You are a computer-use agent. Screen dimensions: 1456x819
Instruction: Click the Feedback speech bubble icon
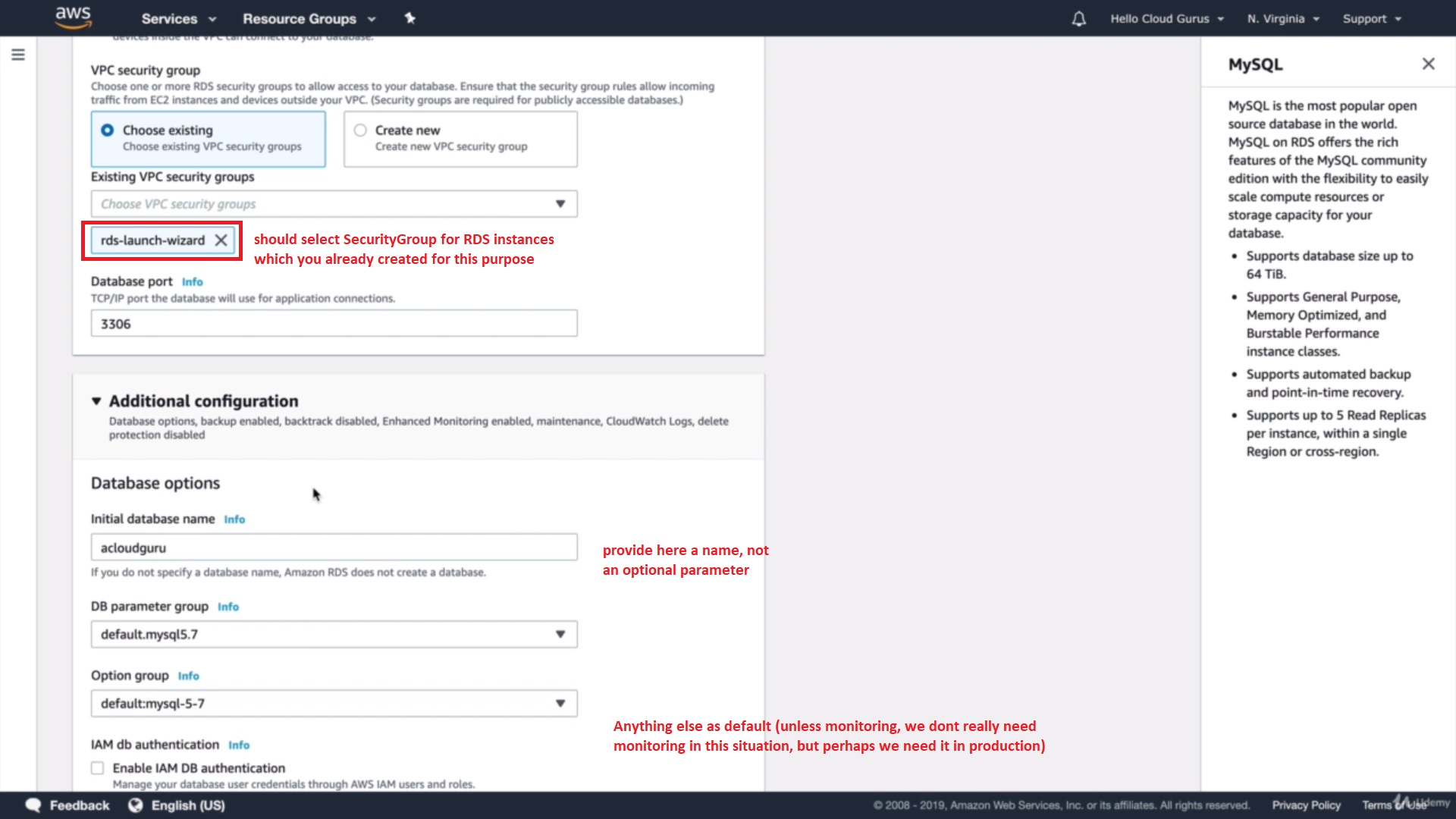(x=33, y=805)
